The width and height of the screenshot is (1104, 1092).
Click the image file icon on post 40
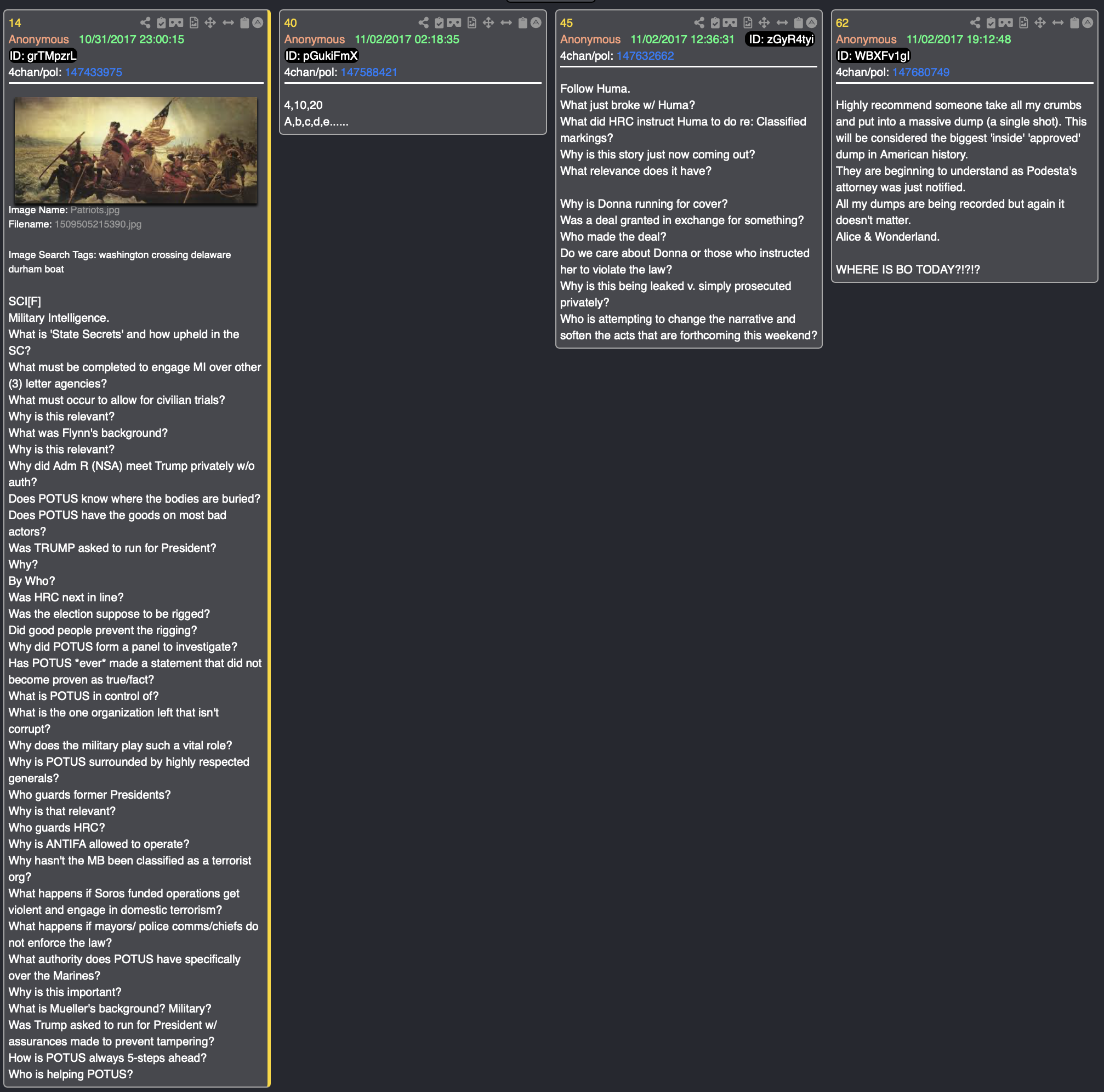pyautogui.click(x=471, y=23)
